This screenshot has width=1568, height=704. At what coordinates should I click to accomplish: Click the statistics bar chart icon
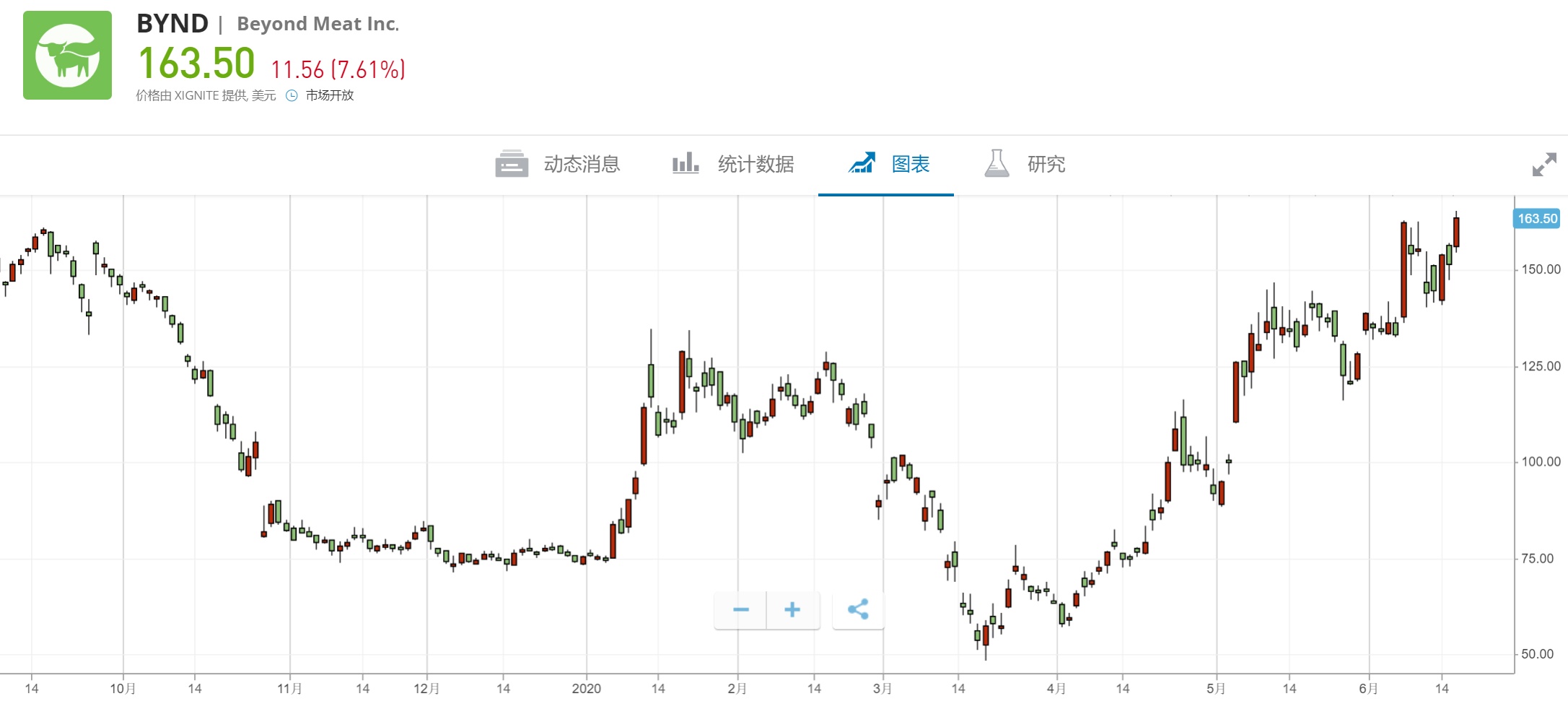[x=685, y=163]
